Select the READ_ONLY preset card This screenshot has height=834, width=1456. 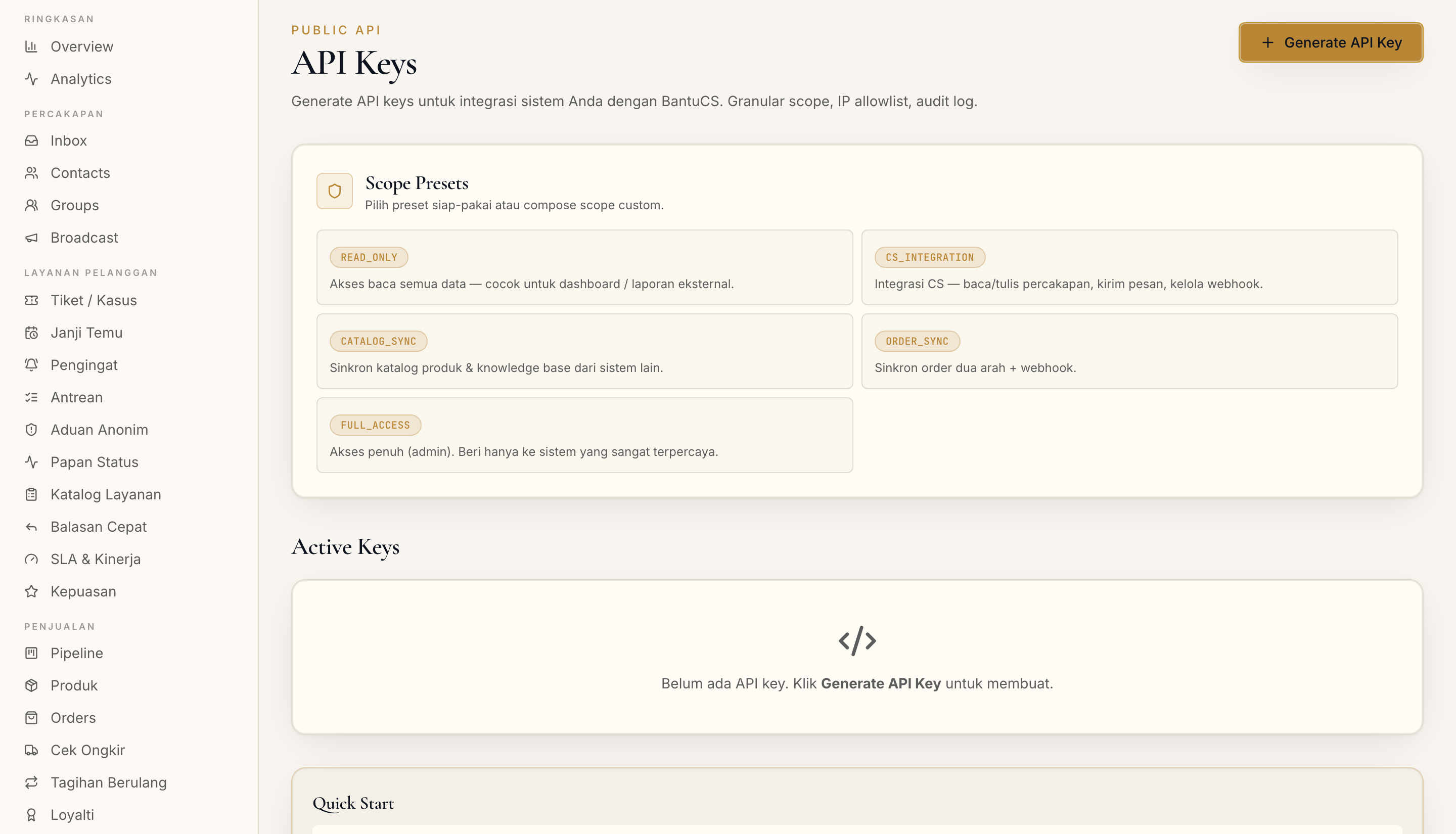coord(585,267)
